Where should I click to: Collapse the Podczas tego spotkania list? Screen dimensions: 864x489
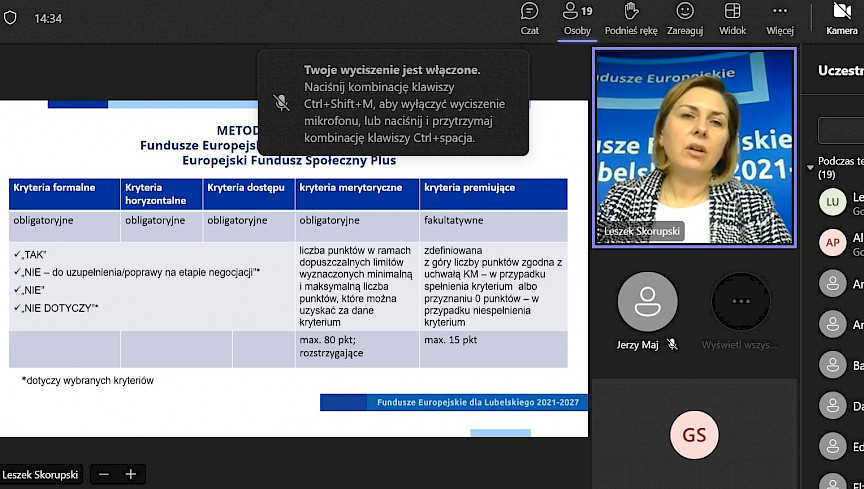[810, 167]
